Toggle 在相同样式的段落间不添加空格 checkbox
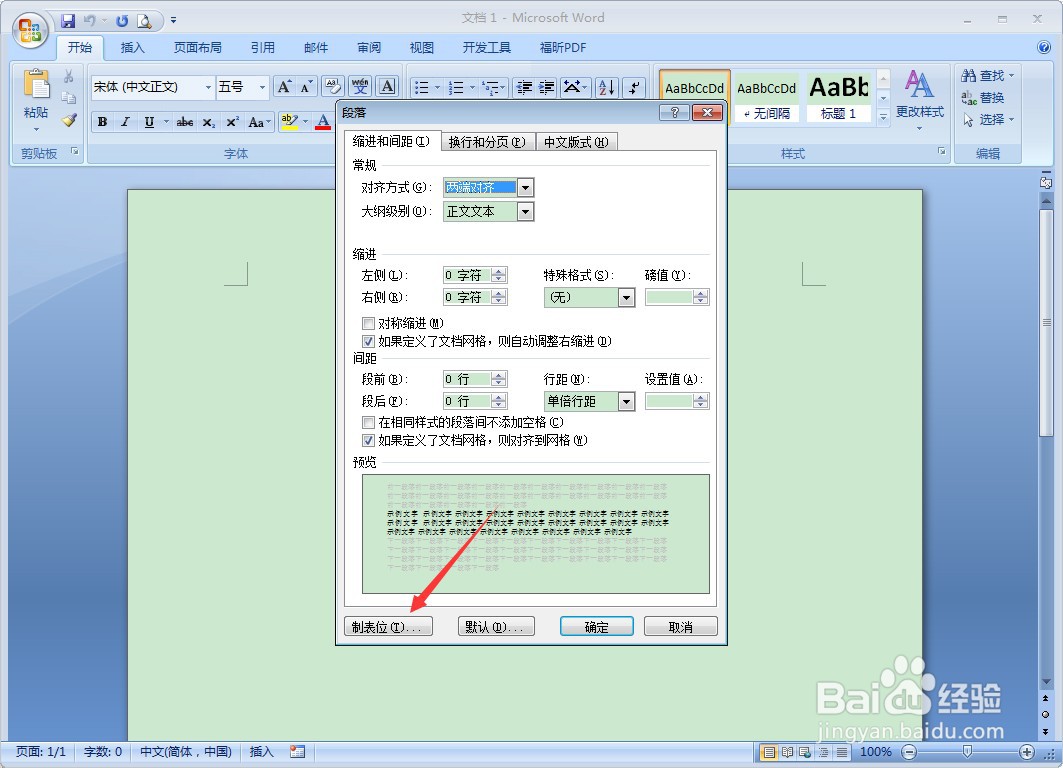1063x768 pixels. point(368,422)
